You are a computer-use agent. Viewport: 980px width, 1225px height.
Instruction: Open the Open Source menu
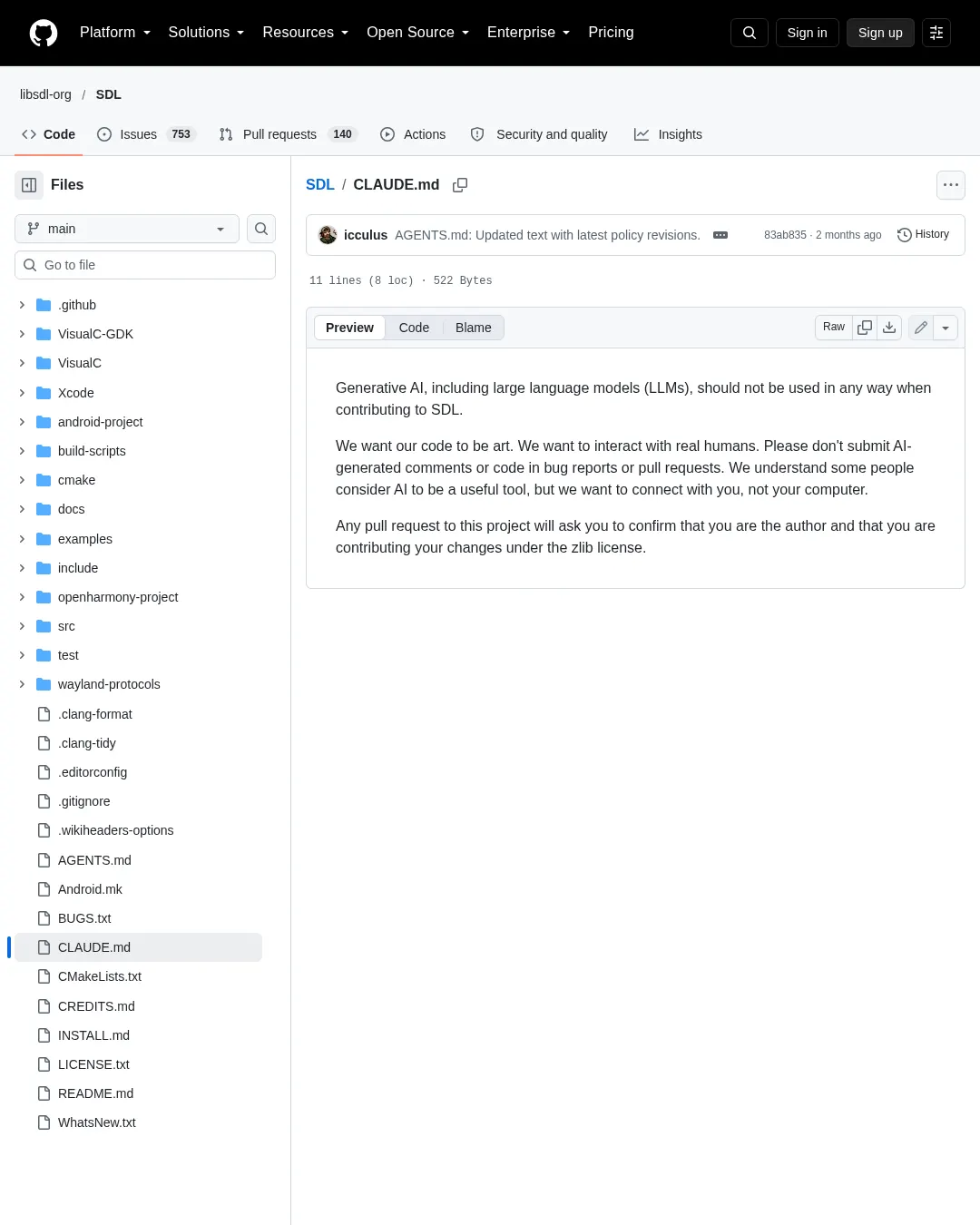pos(418,33)
